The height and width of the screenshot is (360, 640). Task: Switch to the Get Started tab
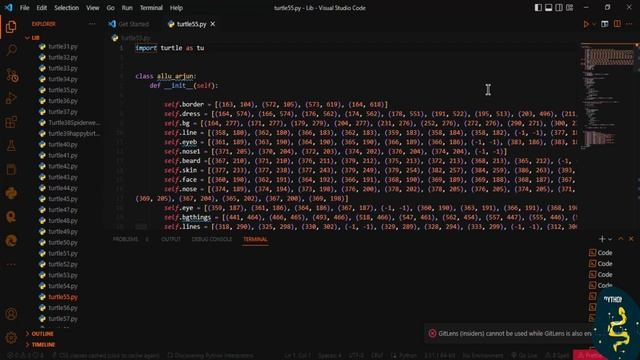129,24
